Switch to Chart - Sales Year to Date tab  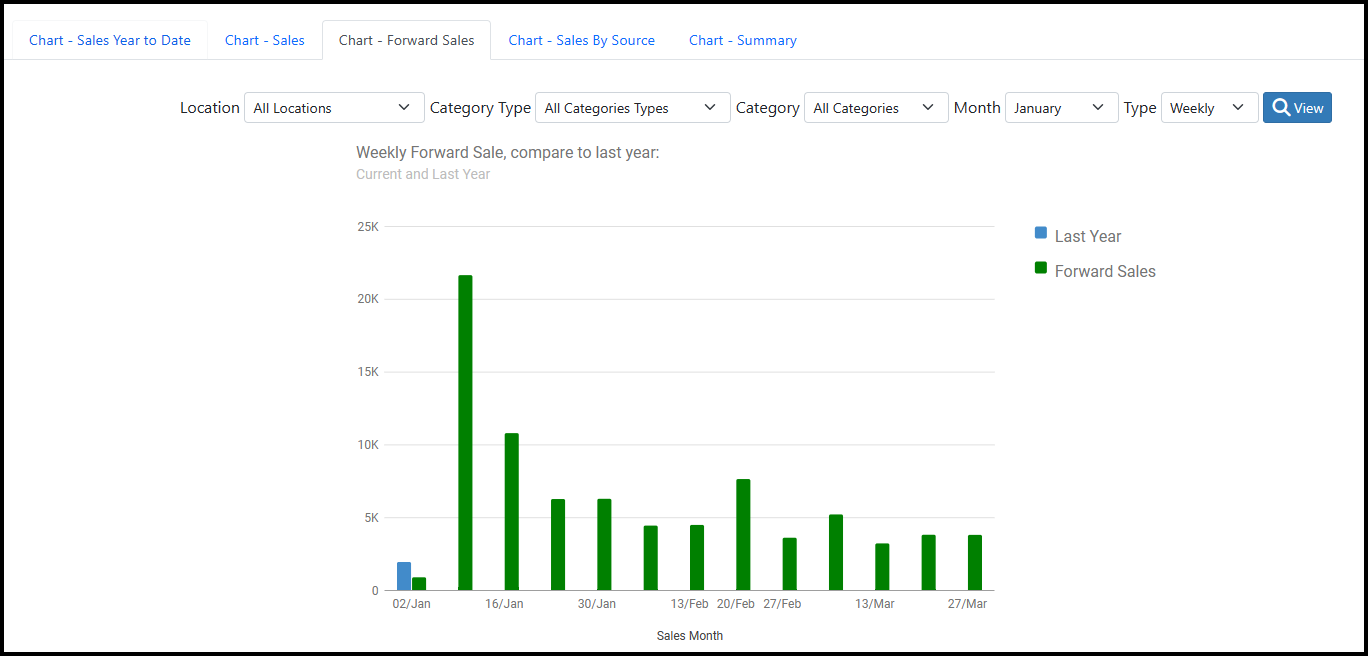110,40
